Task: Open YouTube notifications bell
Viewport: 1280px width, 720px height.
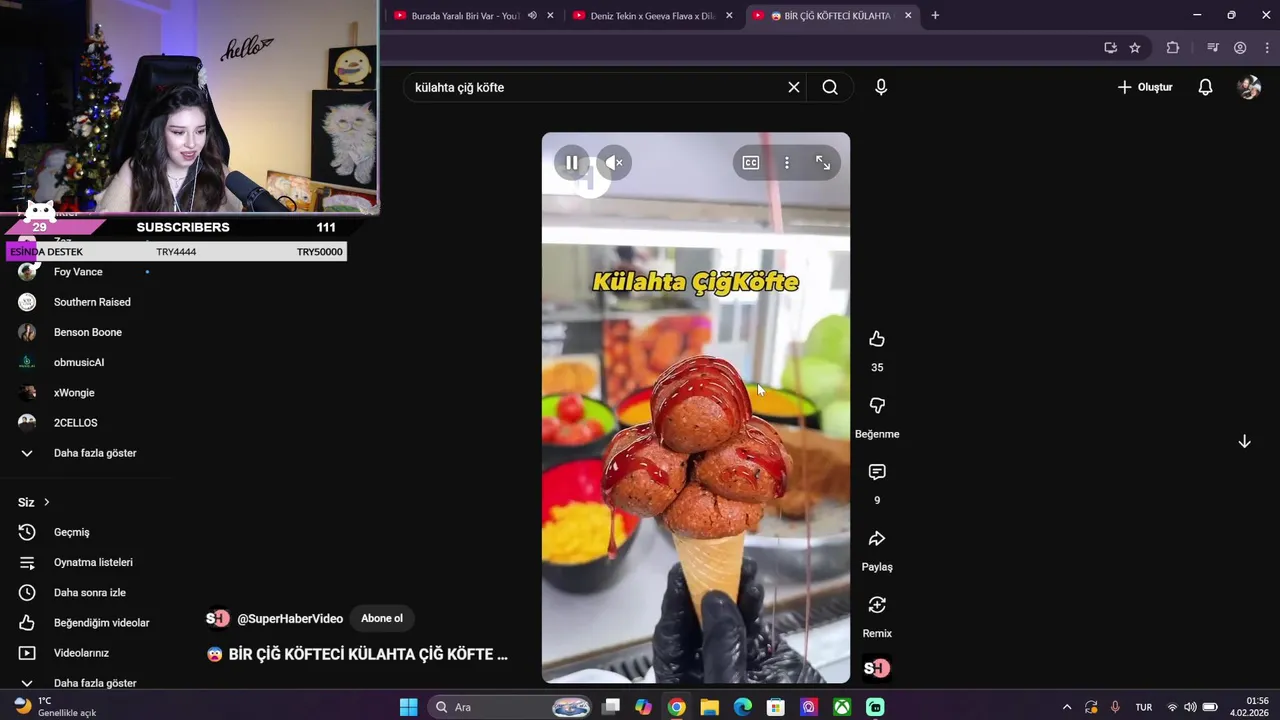Action: coord(1206,87)
